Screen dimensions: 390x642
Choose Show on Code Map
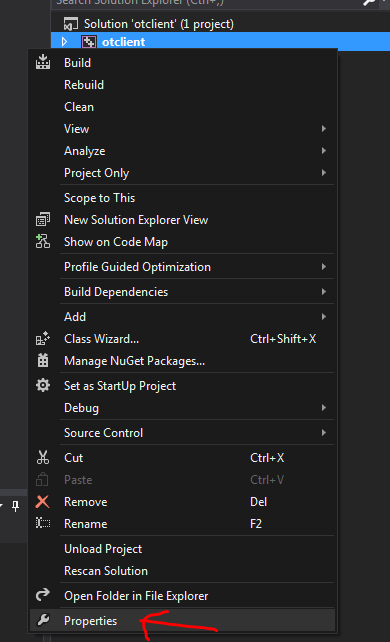click(183, 242)
